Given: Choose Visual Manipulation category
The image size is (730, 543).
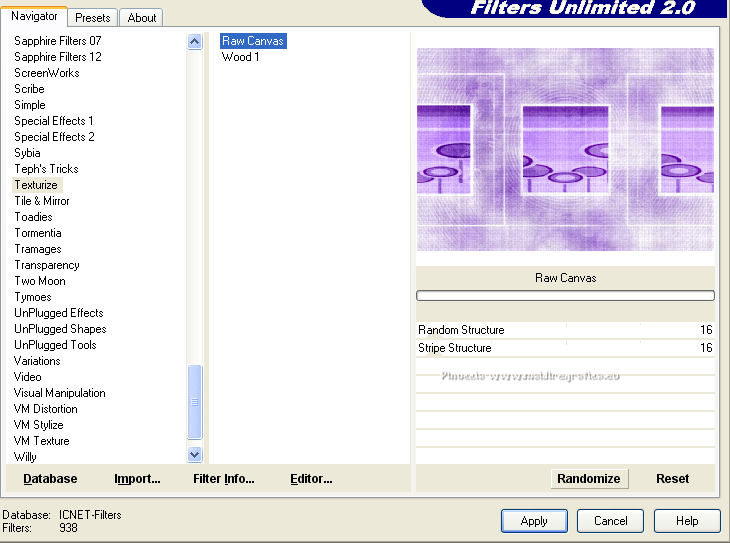Looking at the screenshot, I should click(x=60, y=393).
